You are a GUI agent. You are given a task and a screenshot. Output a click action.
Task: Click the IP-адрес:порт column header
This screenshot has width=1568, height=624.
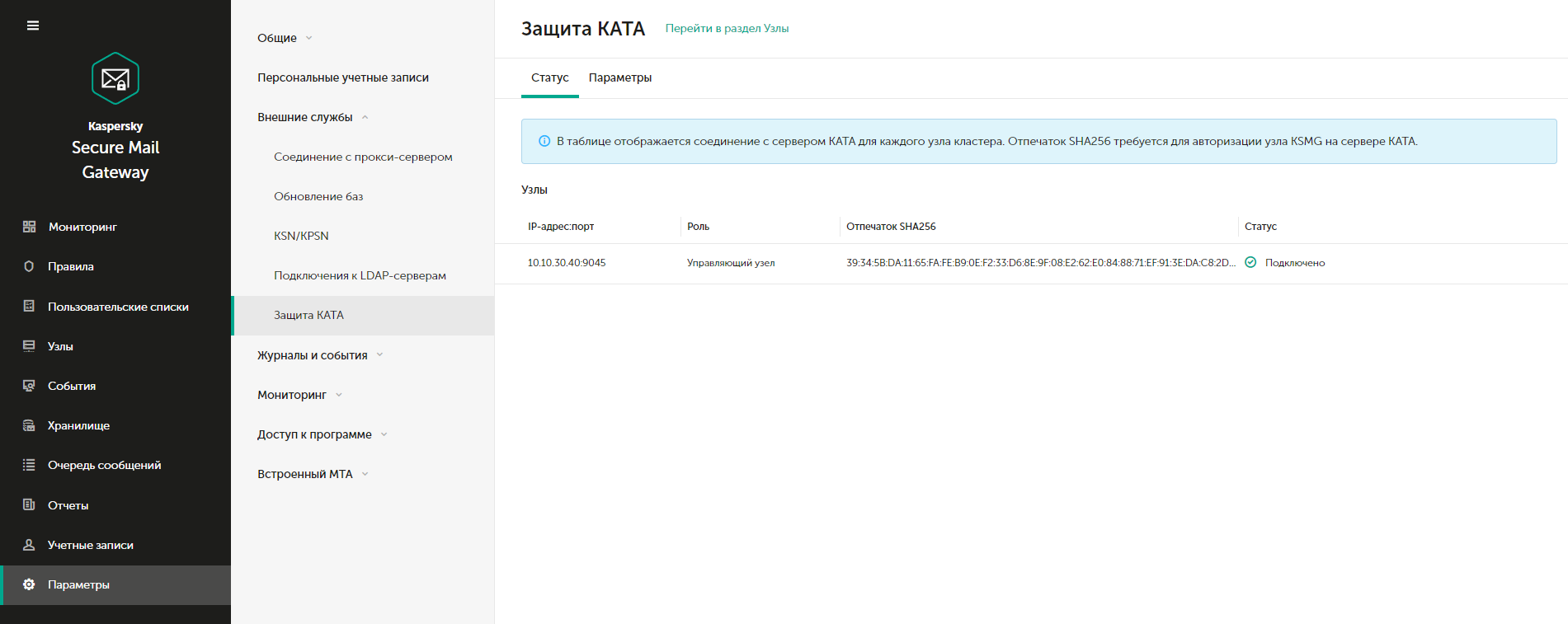click(561, 227)
